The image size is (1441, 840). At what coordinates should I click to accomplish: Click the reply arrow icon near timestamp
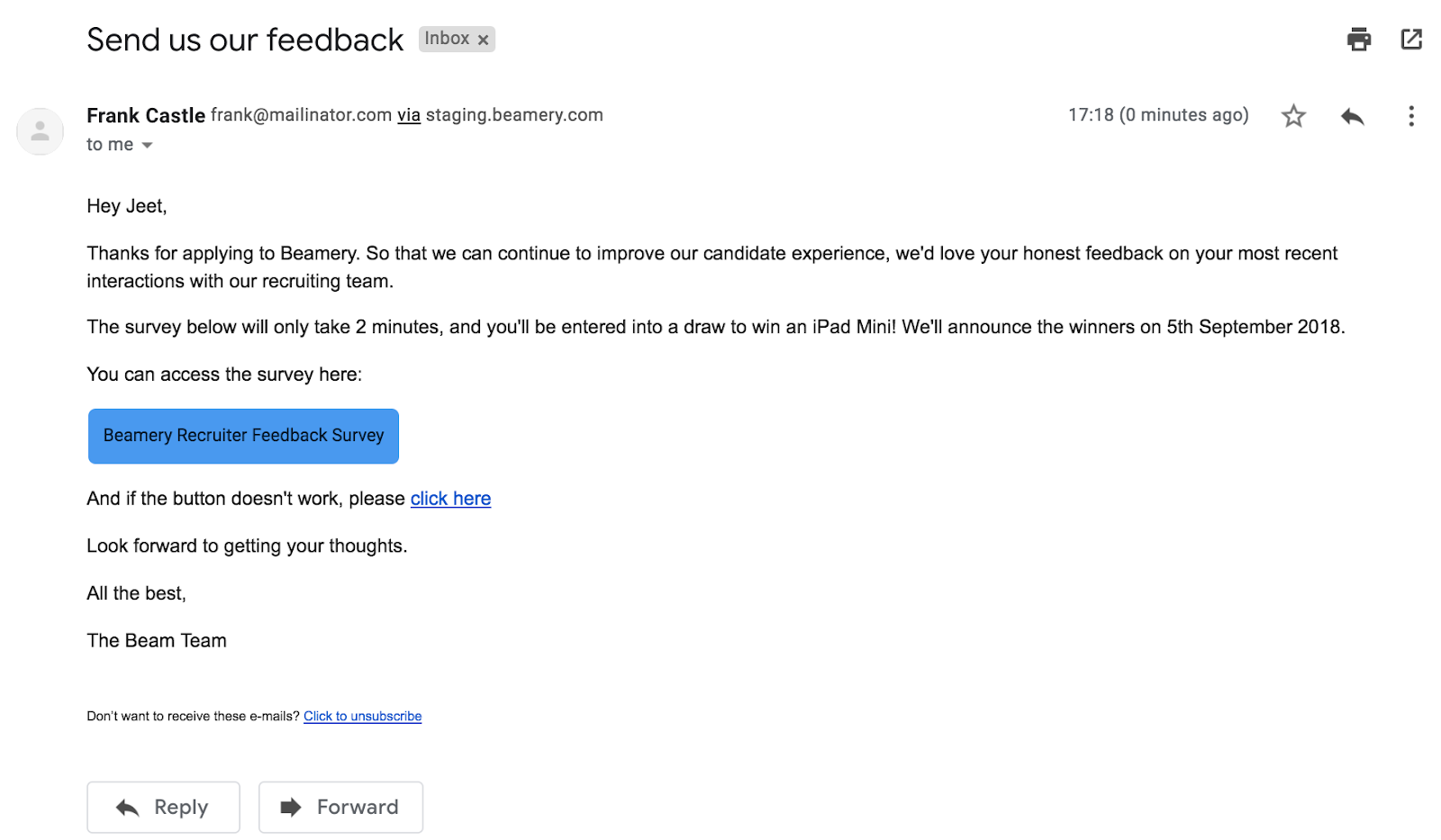tap(1352, 116)
